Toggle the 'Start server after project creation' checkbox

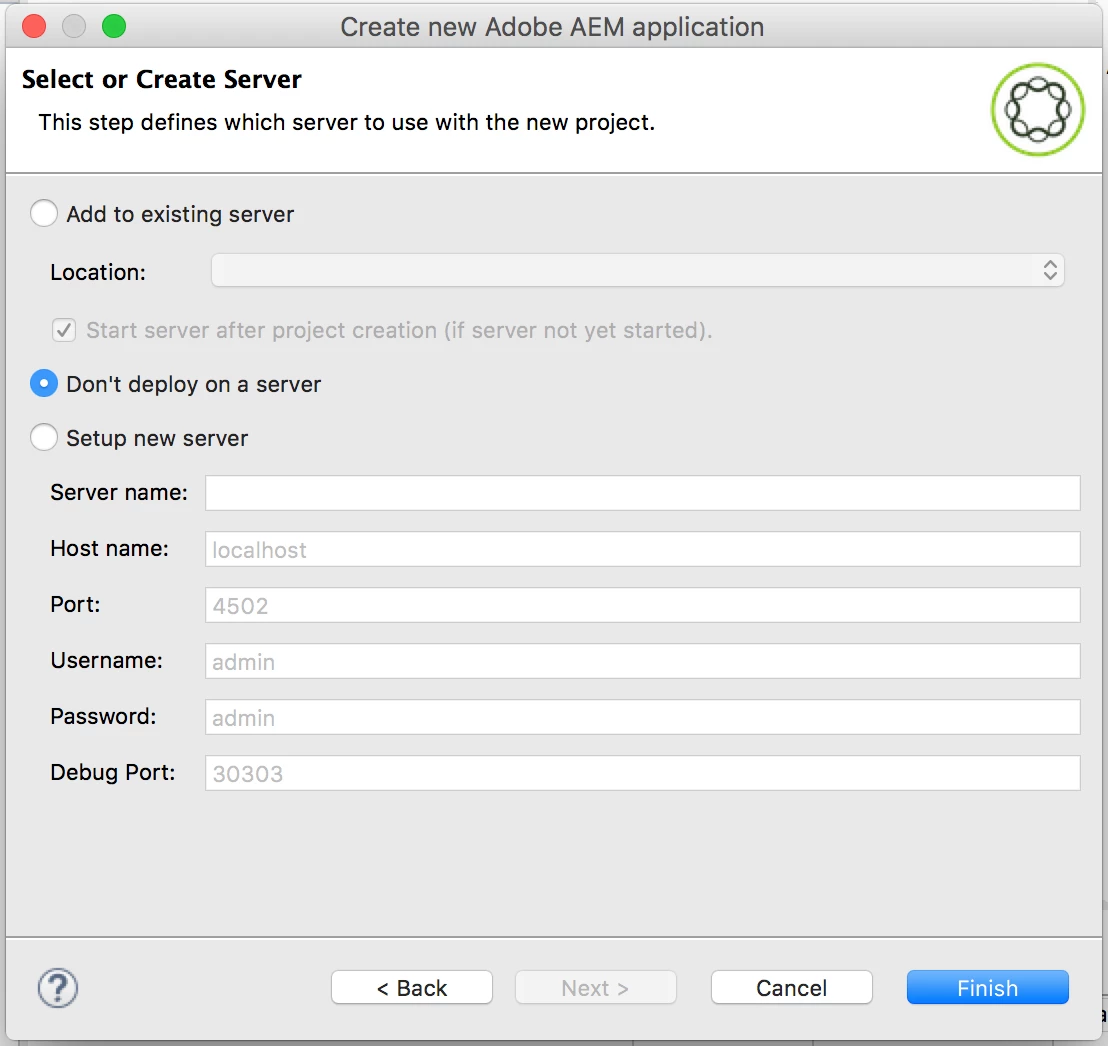(x=64, y=330)
